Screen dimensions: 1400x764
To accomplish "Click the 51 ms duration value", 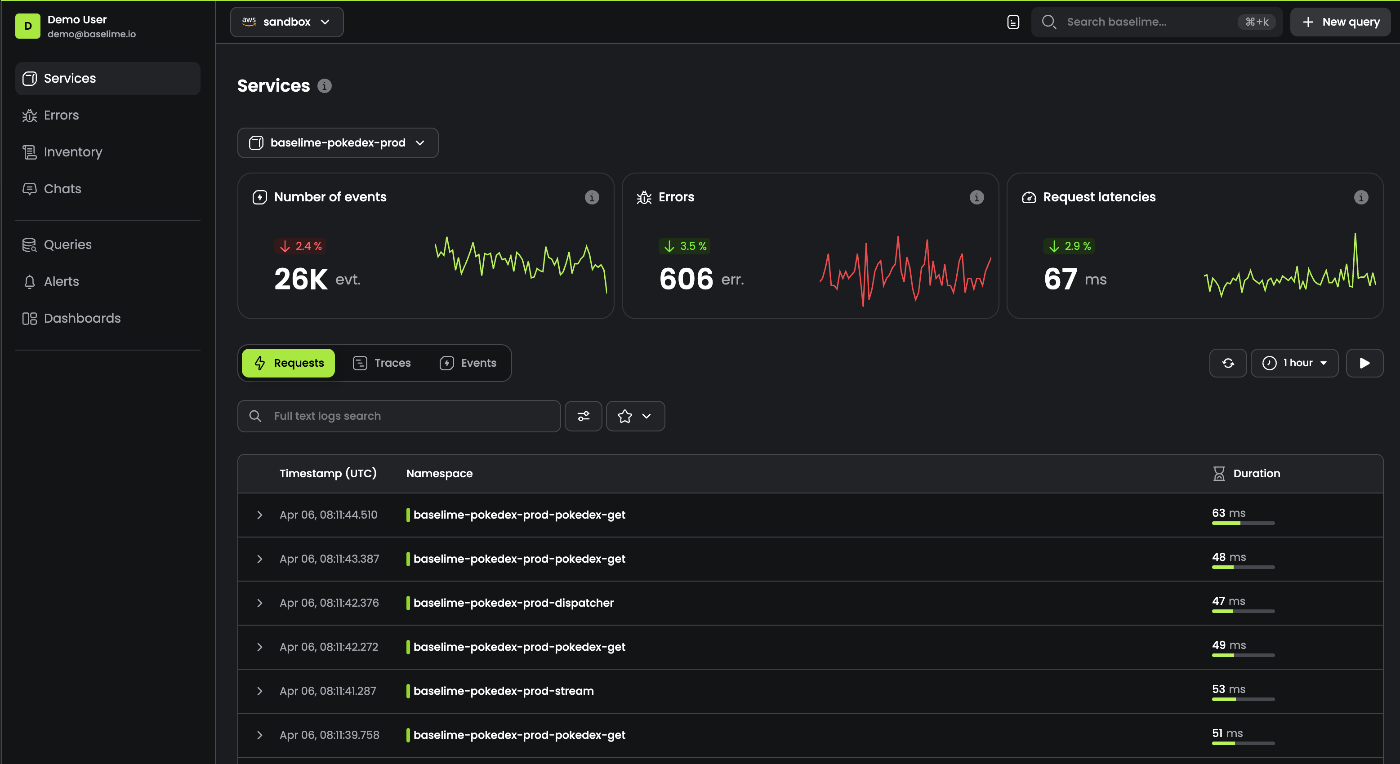I will [x=1229, y=733].
